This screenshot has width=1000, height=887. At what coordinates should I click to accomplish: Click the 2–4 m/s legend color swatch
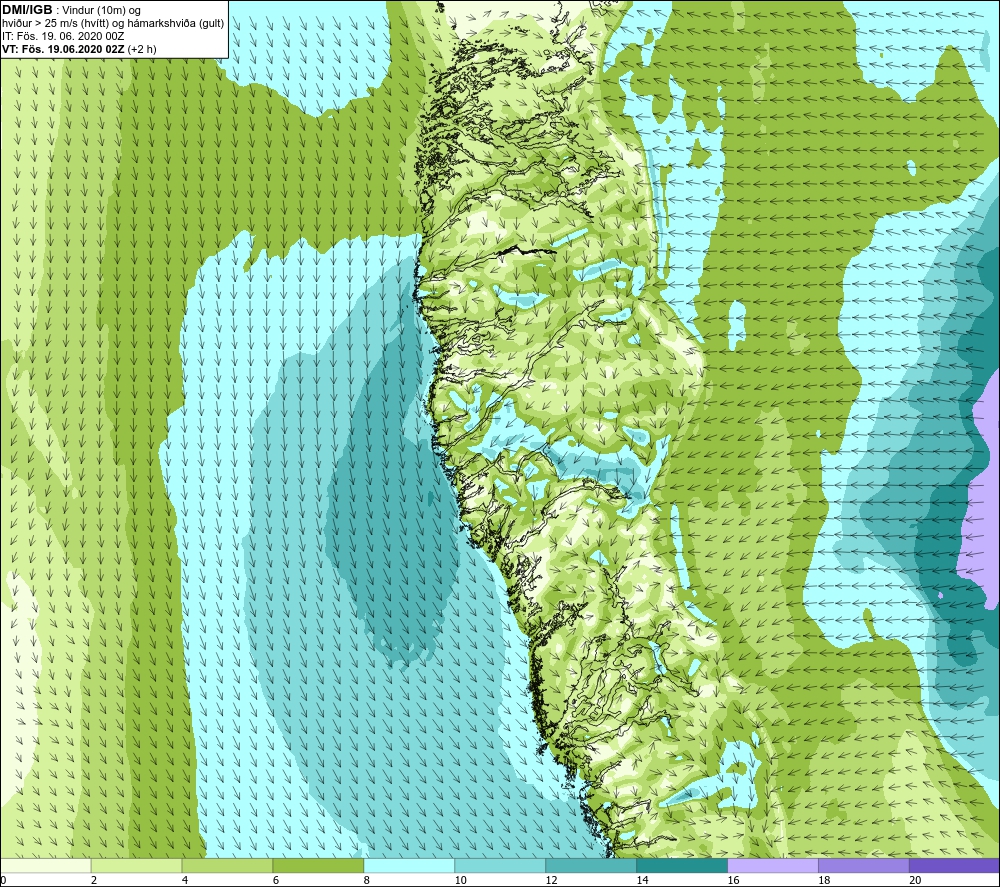(136, 865)
